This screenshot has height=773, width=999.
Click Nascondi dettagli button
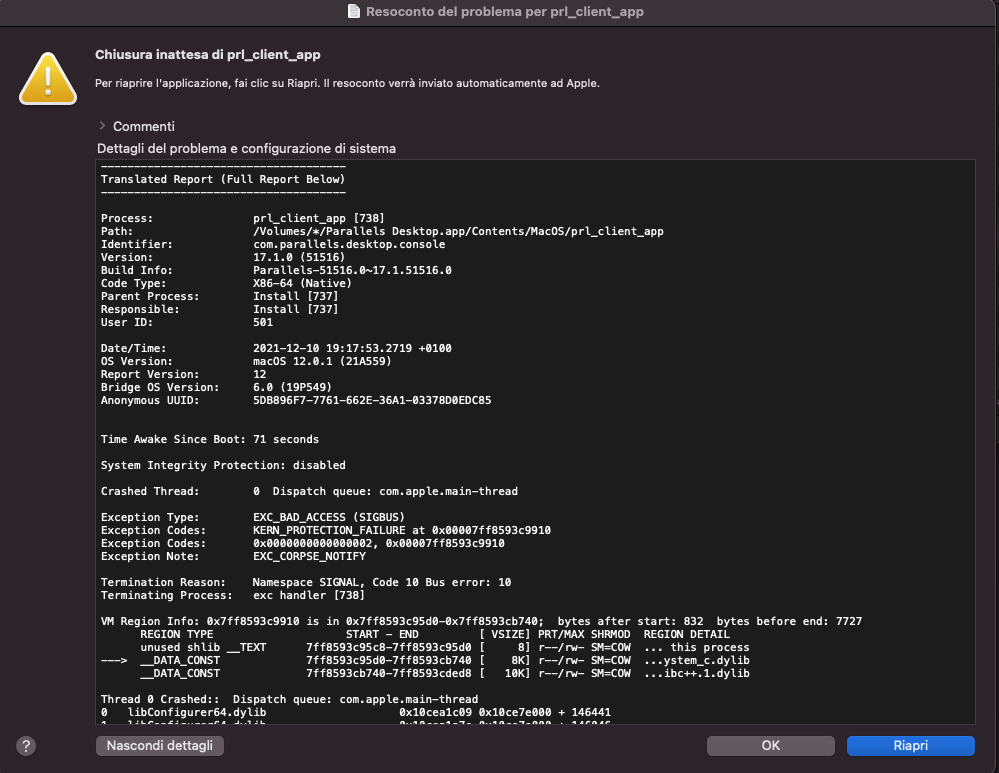(x=159, y=746)
